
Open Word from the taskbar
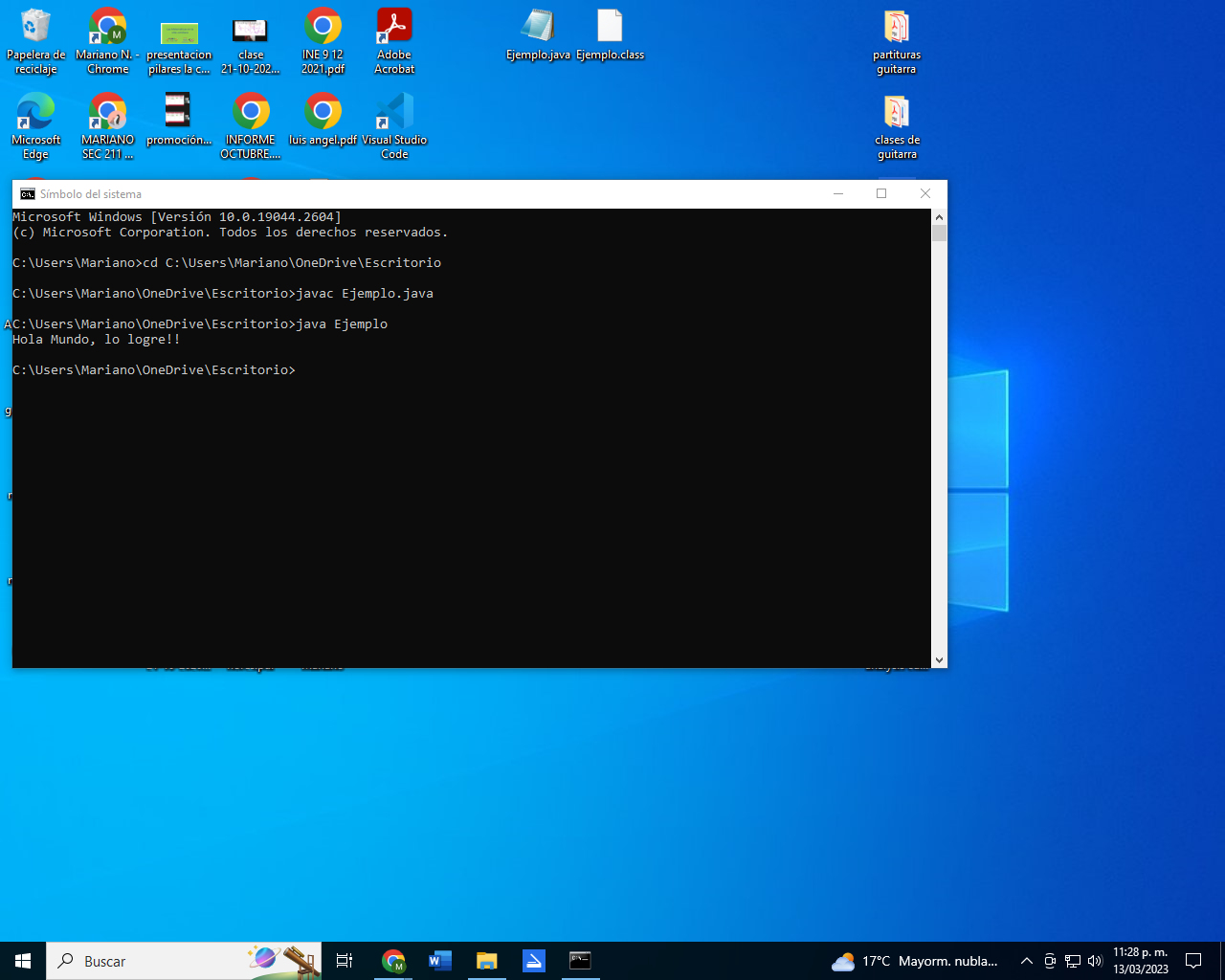(x=440, y=961)
